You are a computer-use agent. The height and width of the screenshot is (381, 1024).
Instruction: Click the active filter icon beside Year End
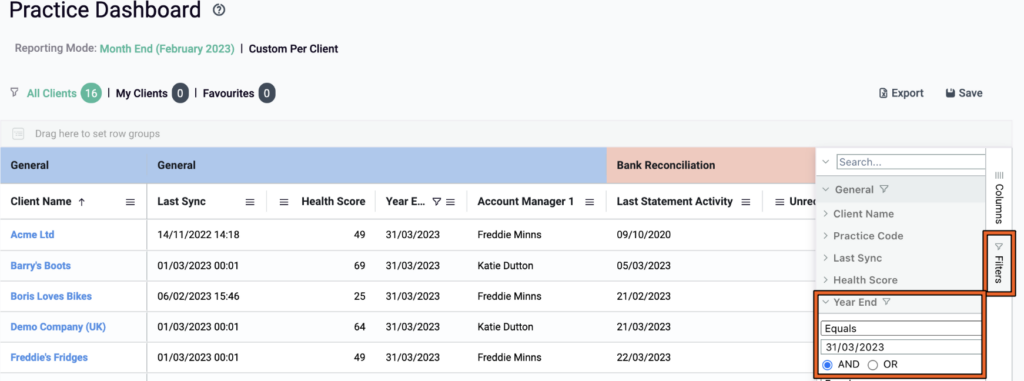click(886, 302)
